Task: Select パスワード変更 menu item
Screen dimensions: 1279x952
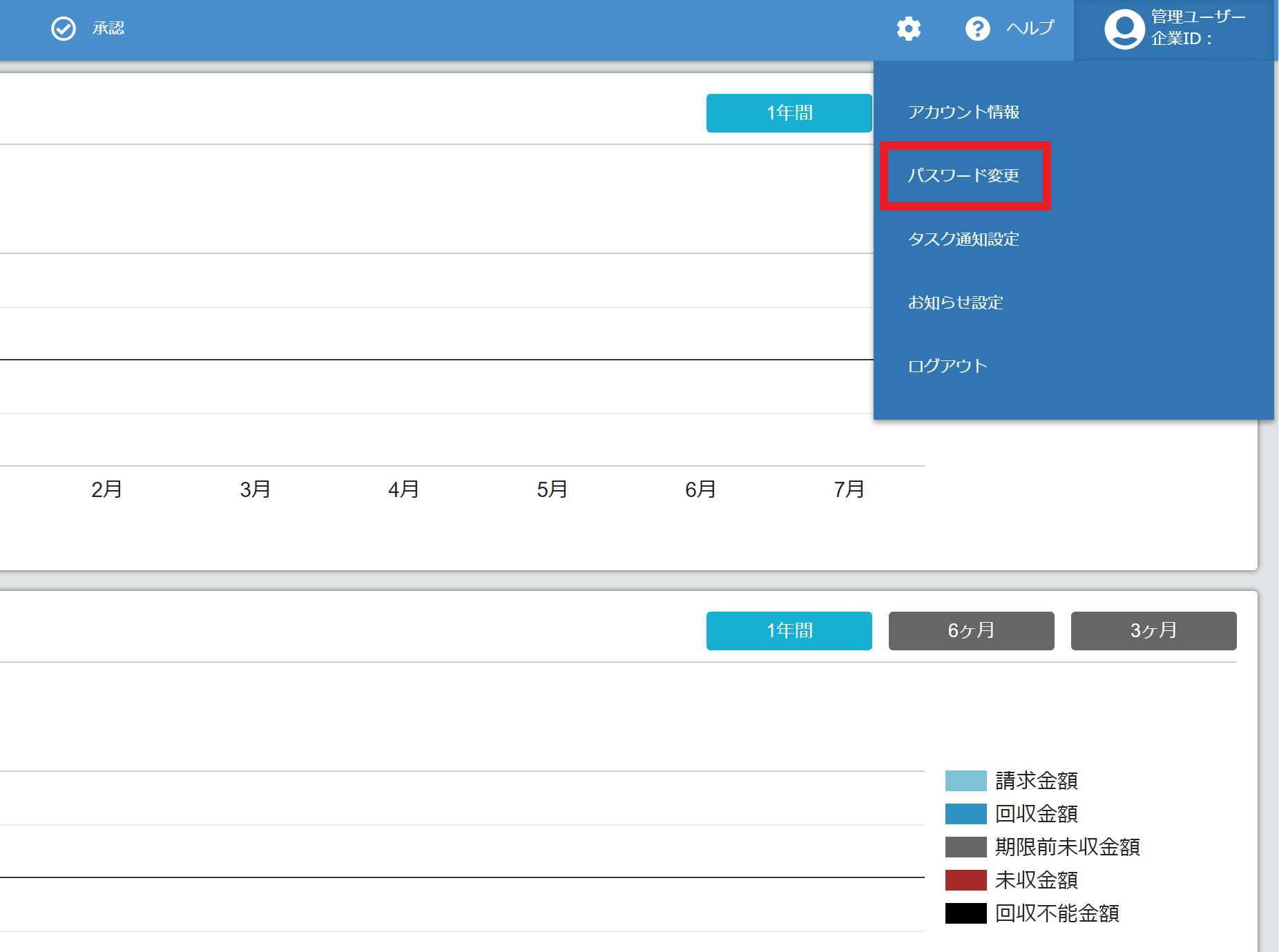Action: pos(963,175)
